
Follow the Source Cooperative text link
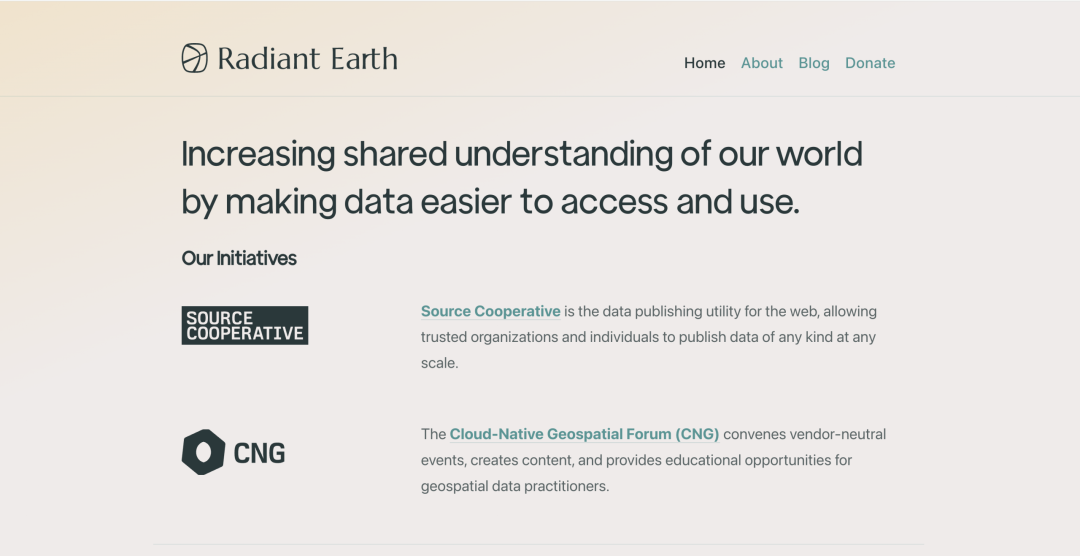tap(490, 311)
